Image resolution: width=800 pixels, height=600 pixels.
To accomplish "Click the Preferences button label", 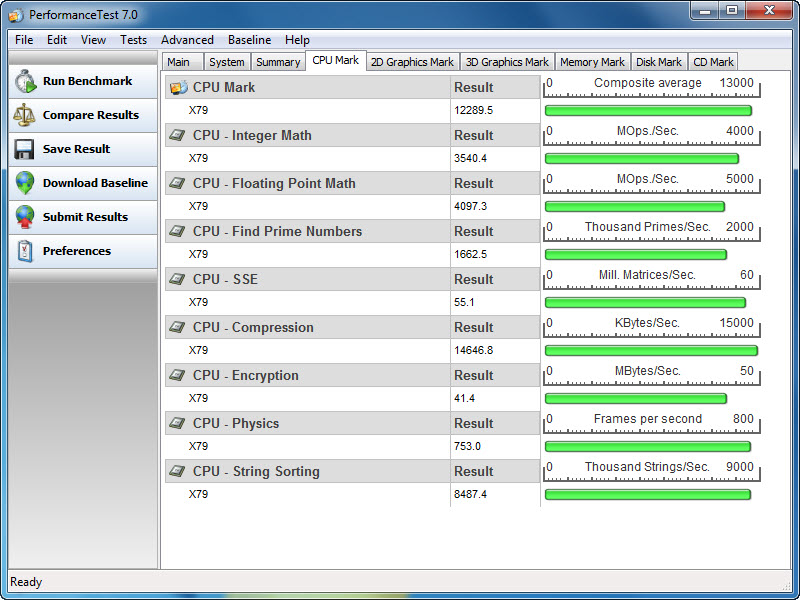I will [77, 251].
